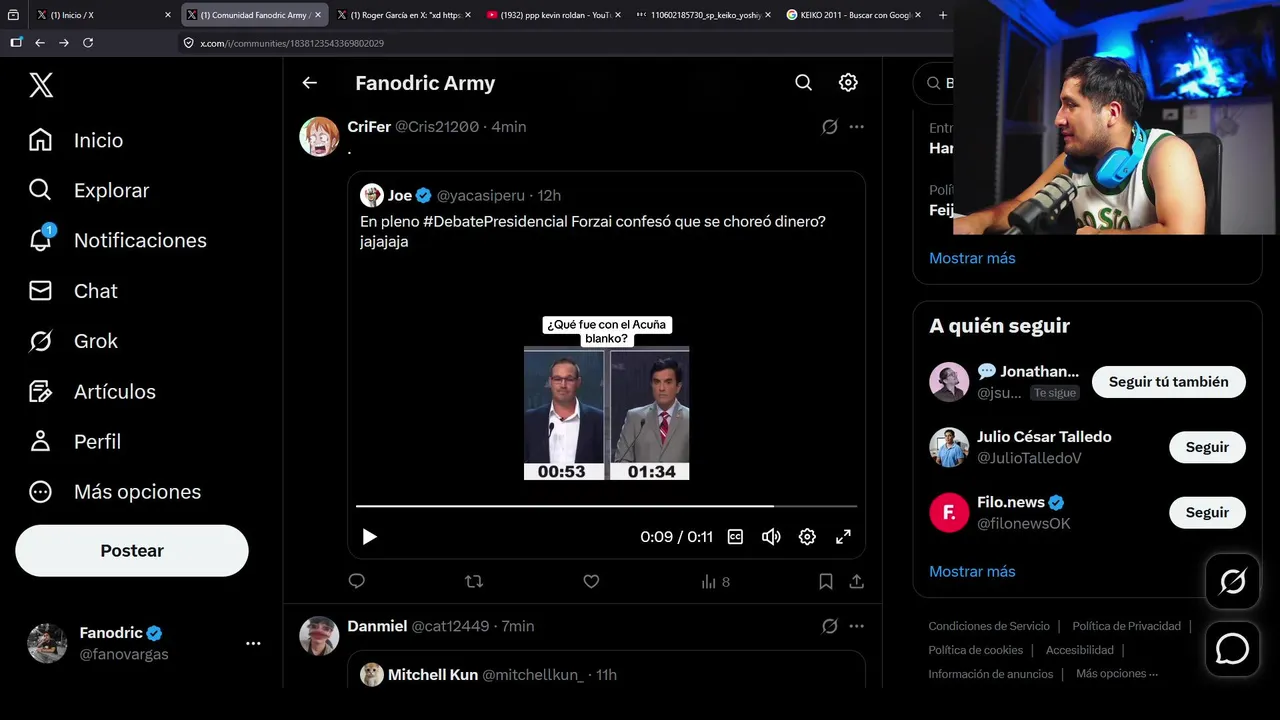Click Seguir tú también for Jonathan
This screenshot has width=1280, height=720.
(1168, 381)
